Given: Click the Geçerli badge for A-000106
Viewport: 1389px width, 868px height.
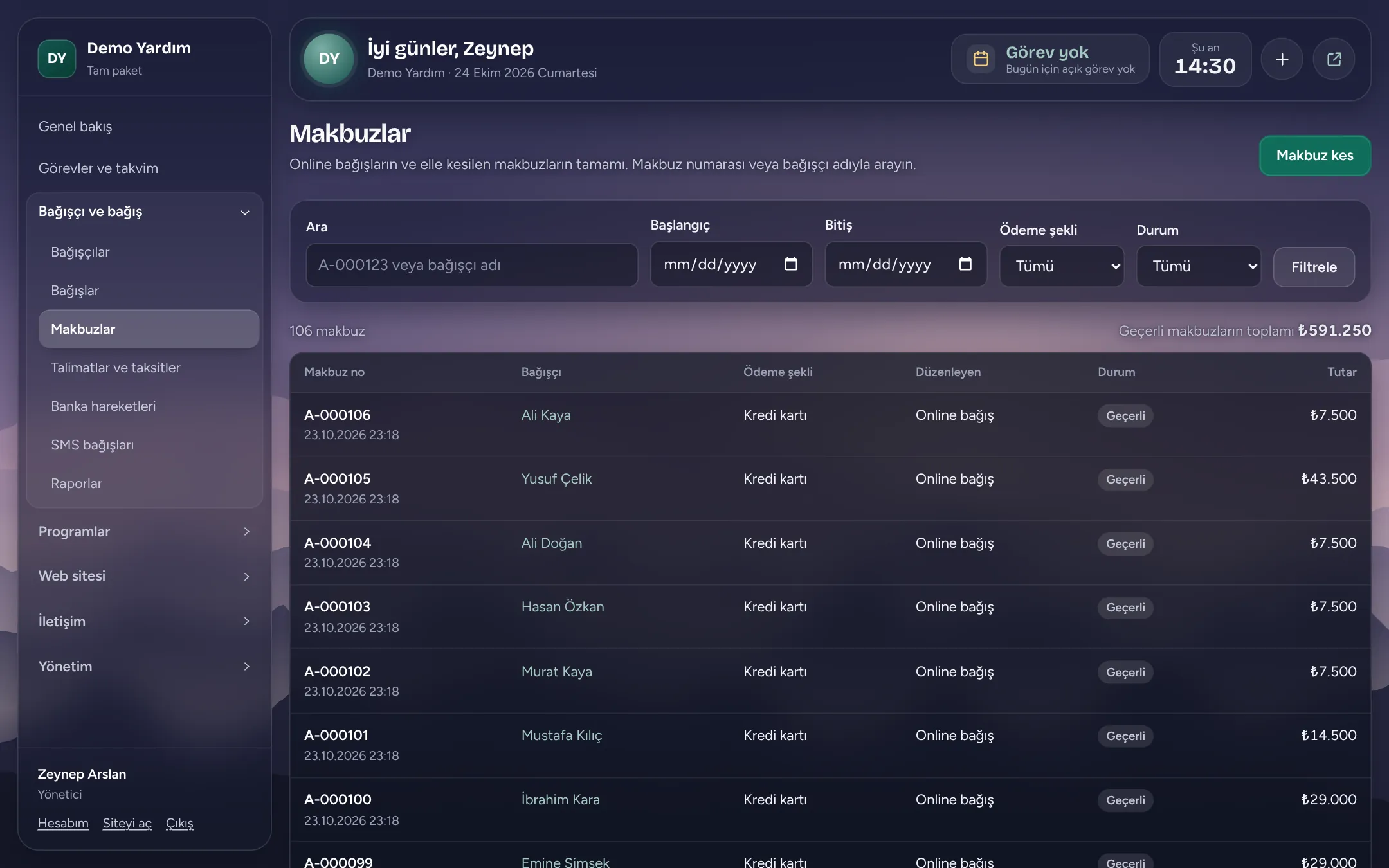Looking at the screenshot, I should 1125,416.
